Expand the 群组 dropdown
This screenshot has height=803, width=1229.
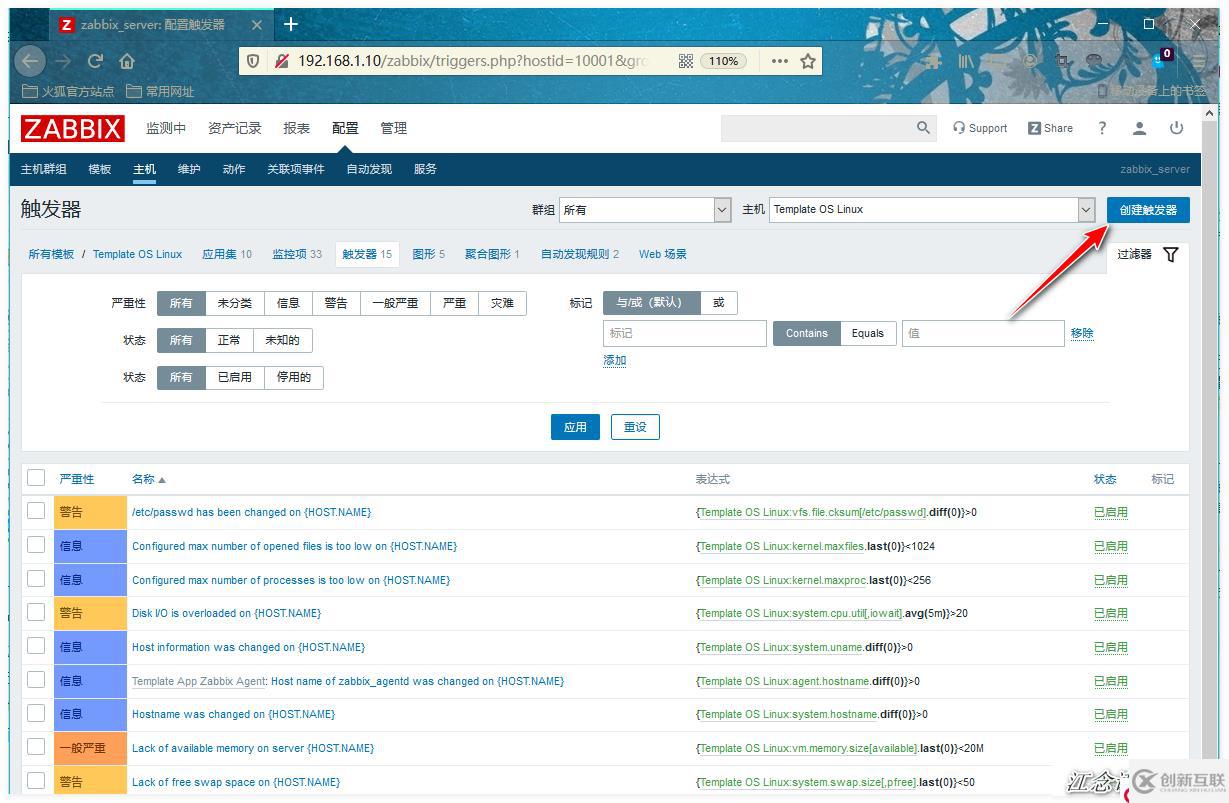(645, 209)
